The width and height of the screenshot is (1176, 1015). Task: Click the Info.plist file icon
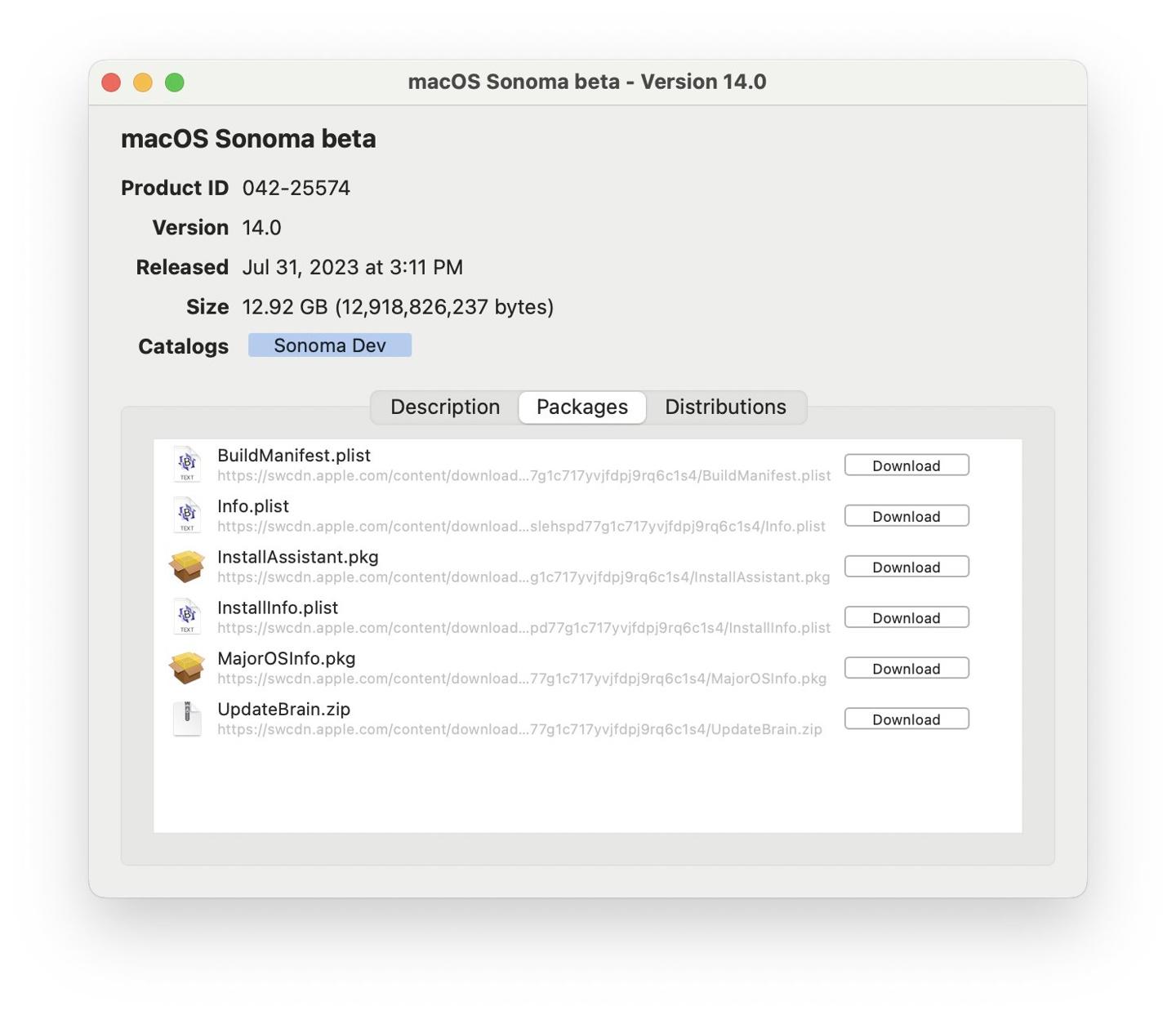187,515
